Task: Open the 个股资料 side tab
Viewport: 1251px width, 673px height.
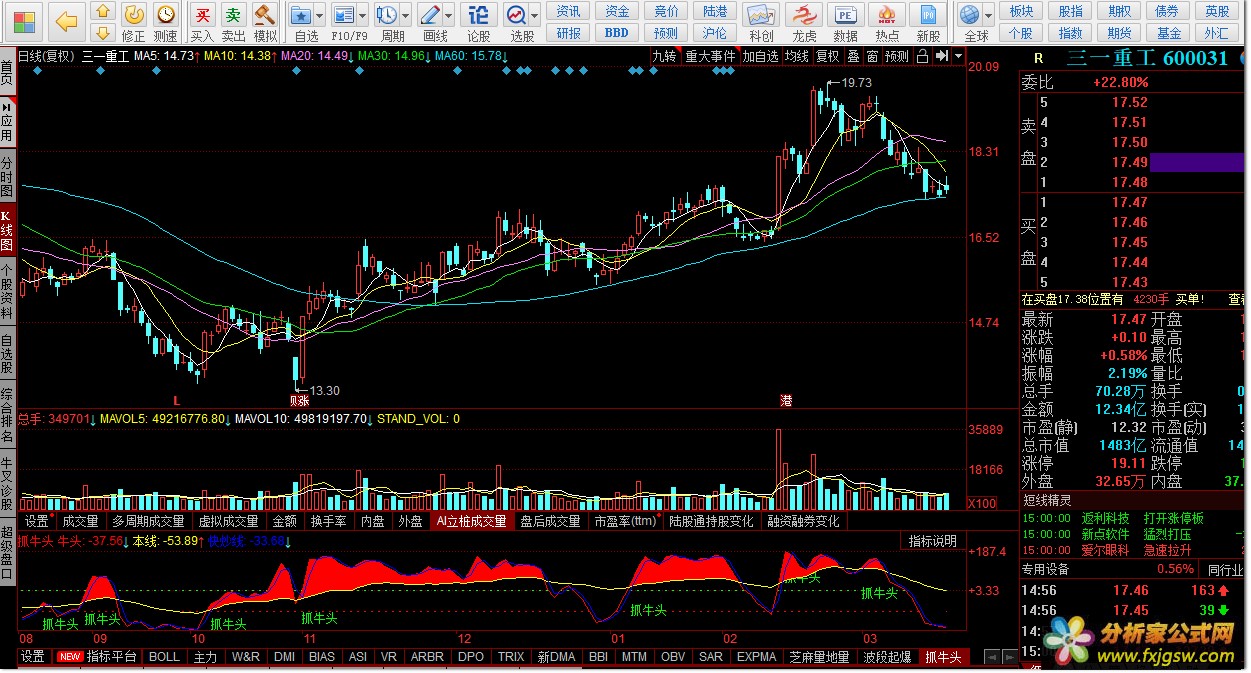Action: coord(8,291)
